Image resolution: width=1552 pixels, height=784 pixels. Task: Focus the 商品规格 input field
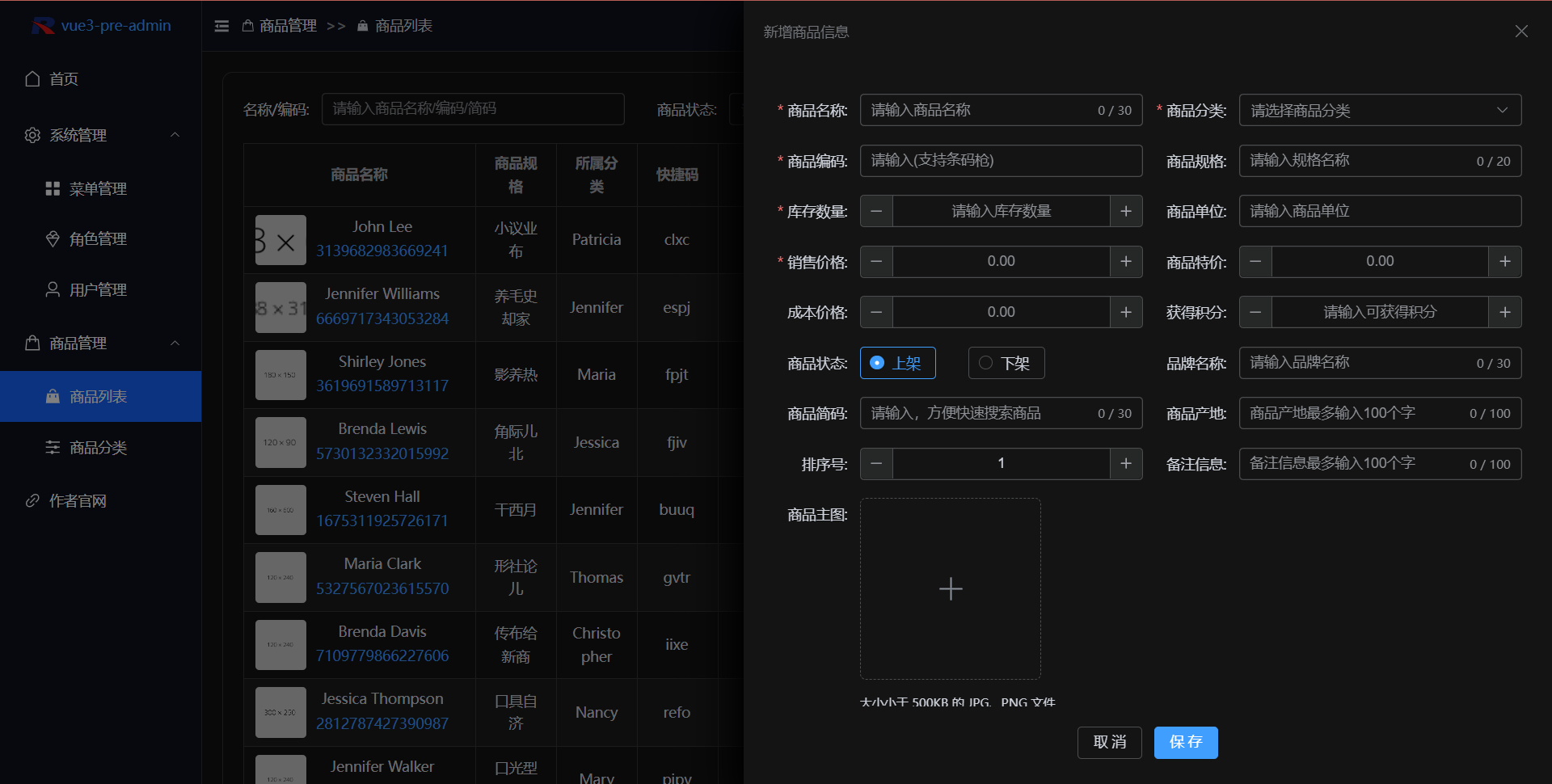1380,160
